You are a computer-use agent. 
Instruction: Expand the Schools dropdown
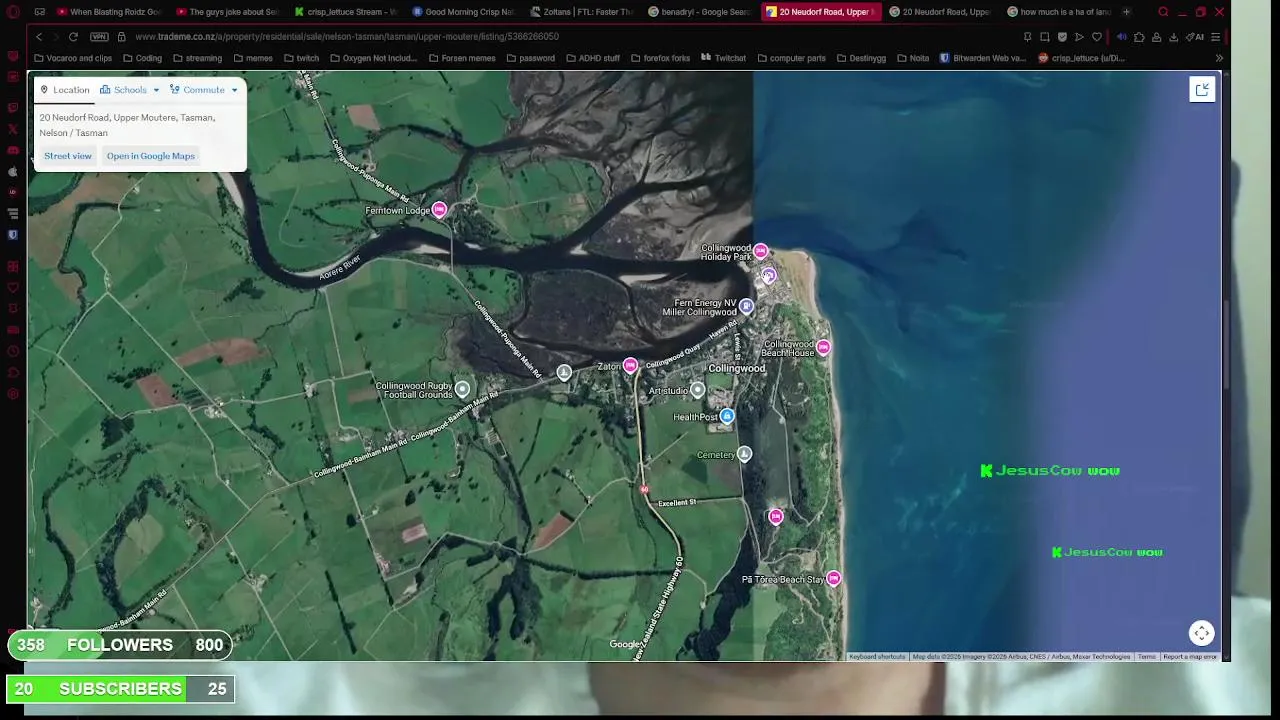(130, 90)
